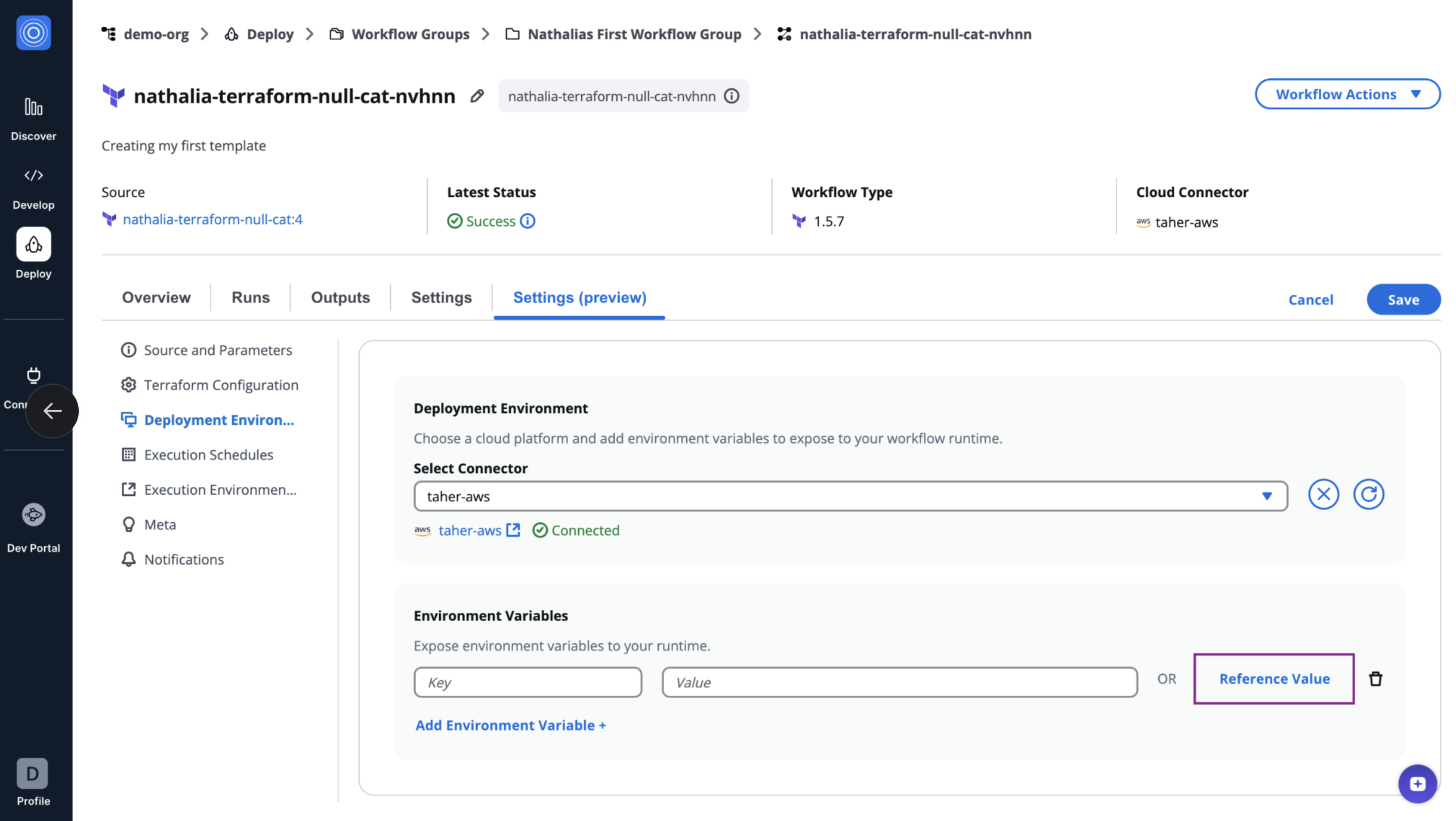The width and height of the screenshot is (1456, 821).
Task: Open Terraform Configuration settings section
Action: (221, 385)
